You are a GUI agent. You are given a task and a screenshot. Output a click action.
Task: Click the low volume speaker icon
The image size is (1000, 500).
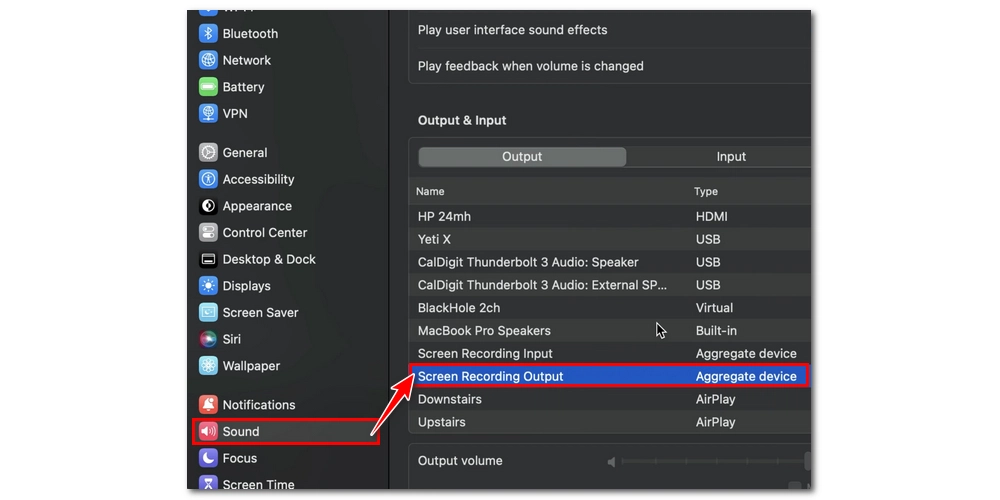(612, 462)
